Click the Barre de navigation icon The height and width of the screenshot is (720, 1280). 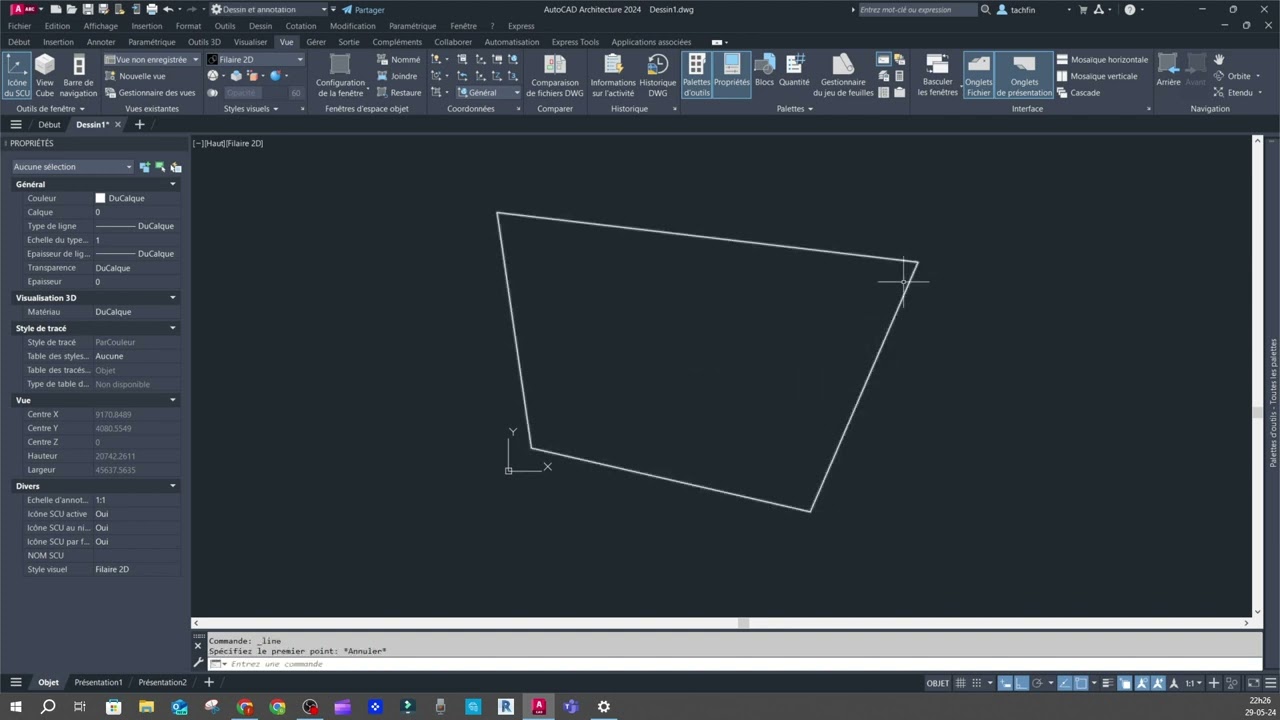pos(79,76)
